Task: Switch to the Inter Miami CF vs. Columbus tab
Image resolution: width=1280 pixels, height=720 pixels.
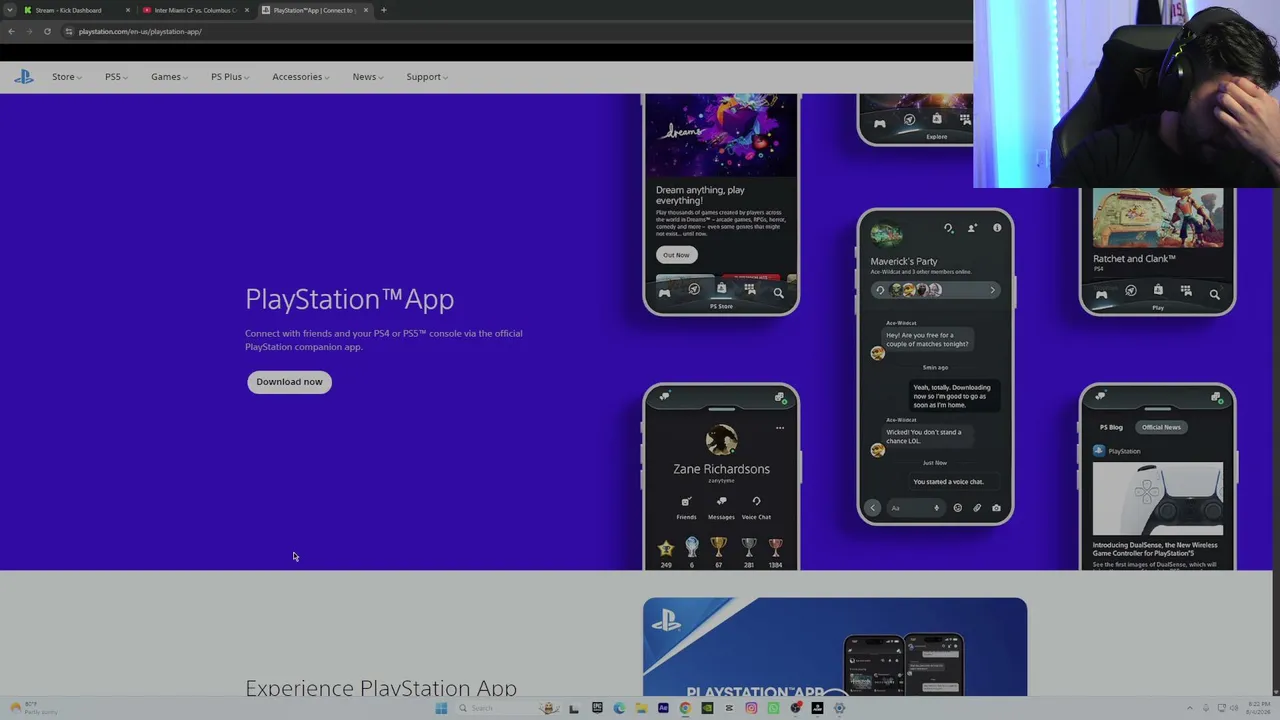Action: (195, 10)
